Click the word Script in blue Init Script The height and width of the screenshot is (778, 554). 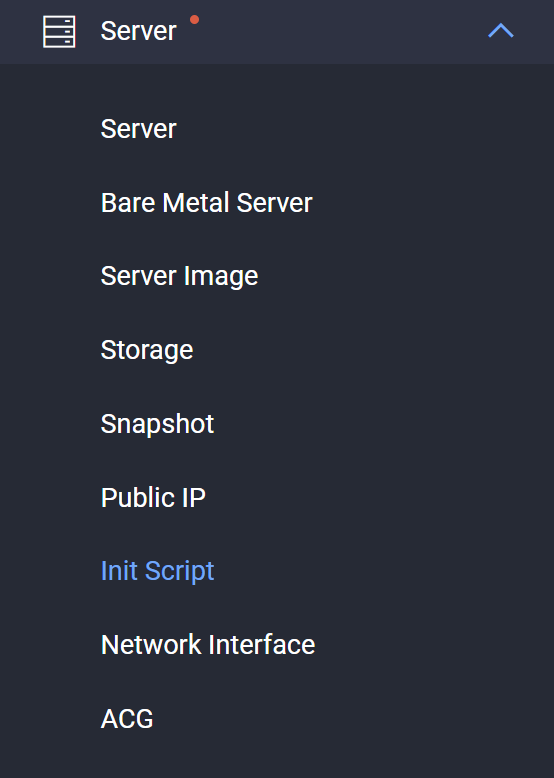179,572
